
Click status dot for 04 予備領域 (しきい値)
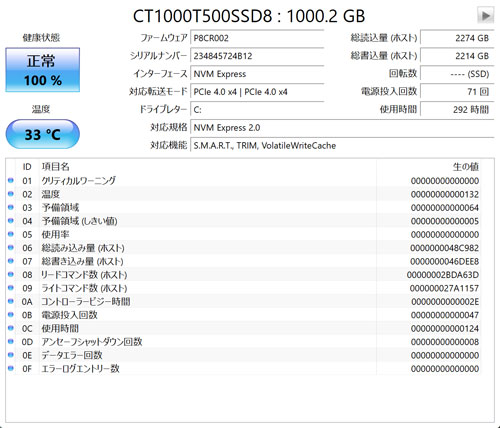coord(11,221)
